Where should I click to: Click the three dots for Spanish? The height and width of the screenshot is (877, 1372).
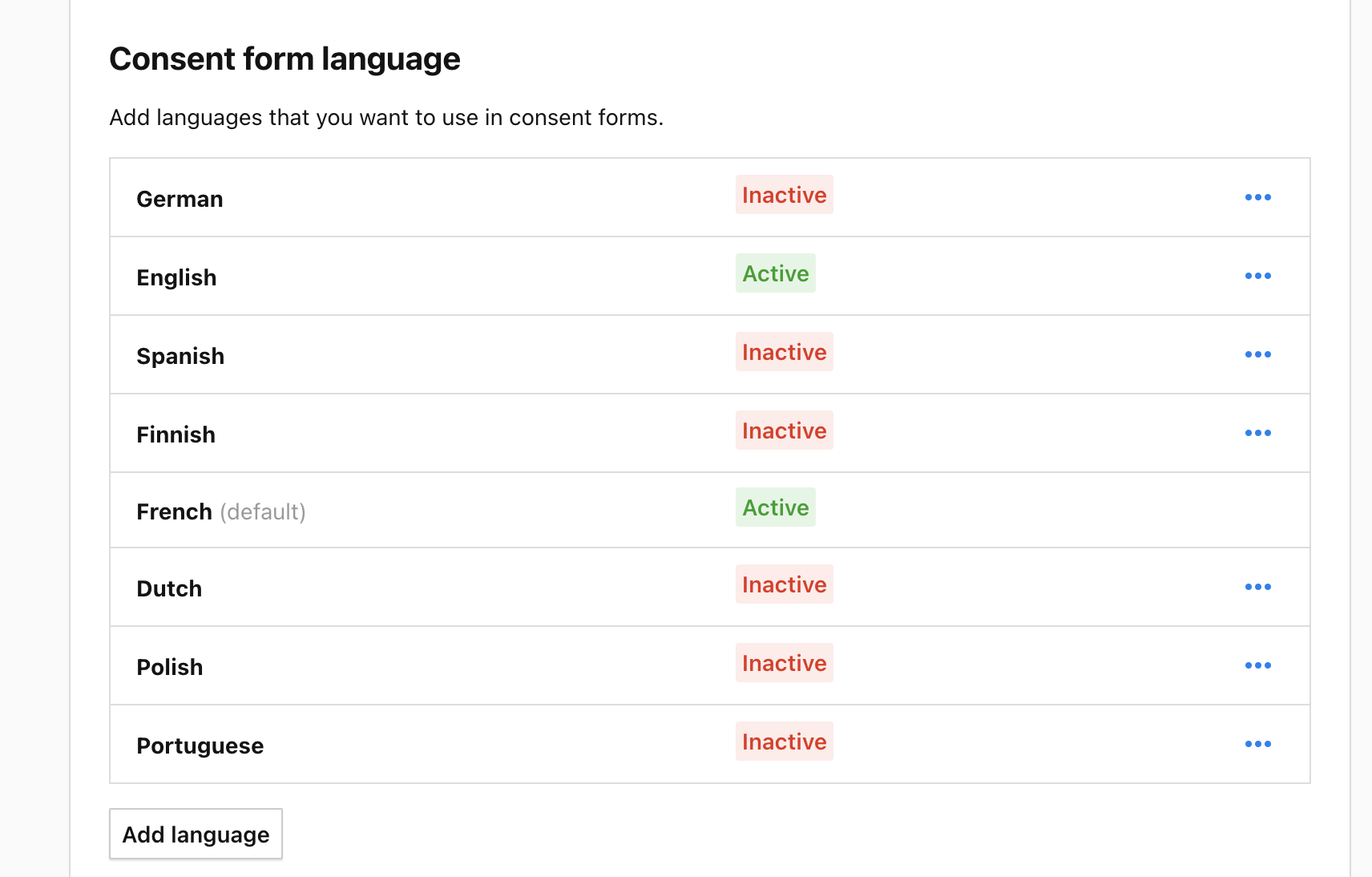coord(1257,354)
